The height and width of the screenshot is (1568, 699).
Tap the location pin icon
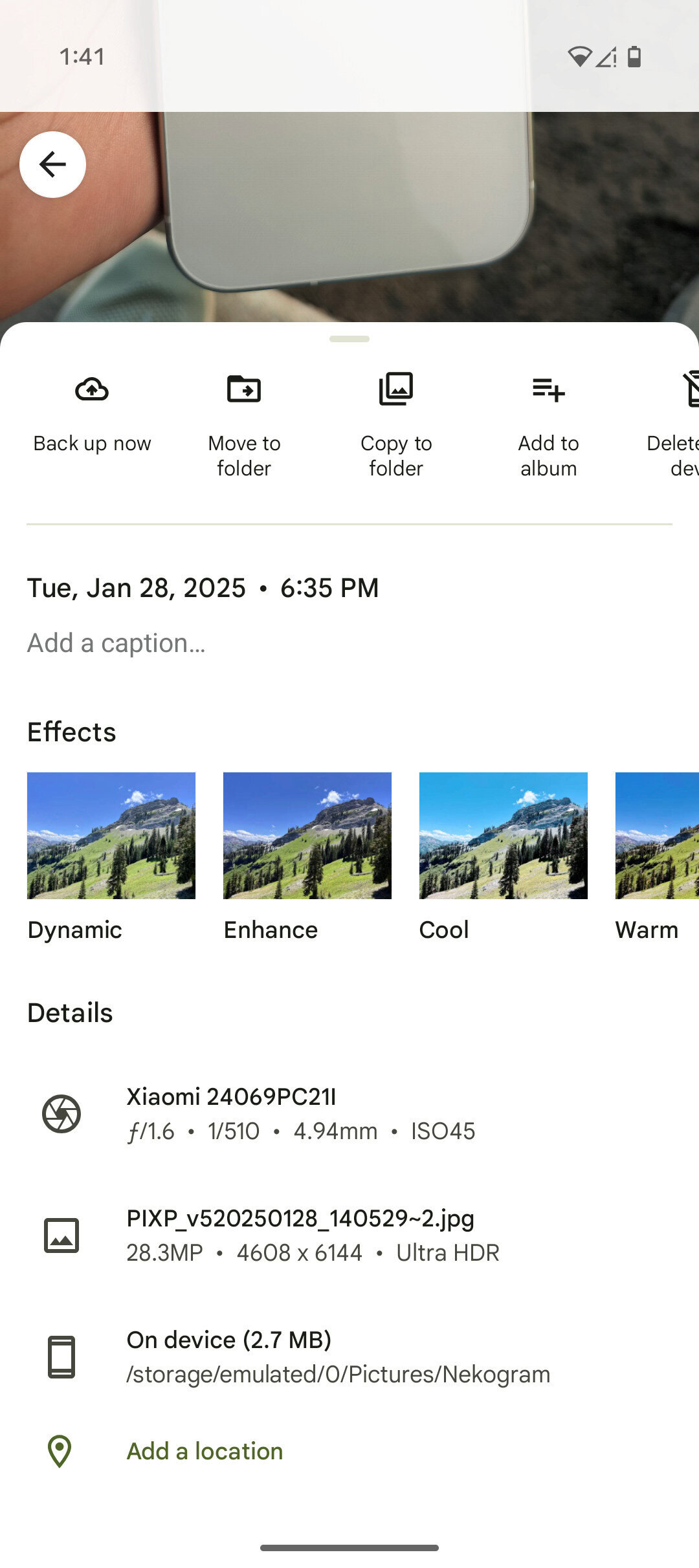60,1451
